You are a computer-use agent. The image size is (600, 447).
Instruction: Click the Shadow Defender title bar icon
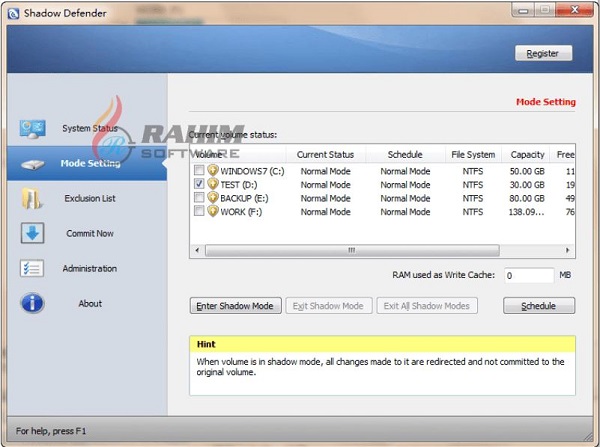point(13,14)
